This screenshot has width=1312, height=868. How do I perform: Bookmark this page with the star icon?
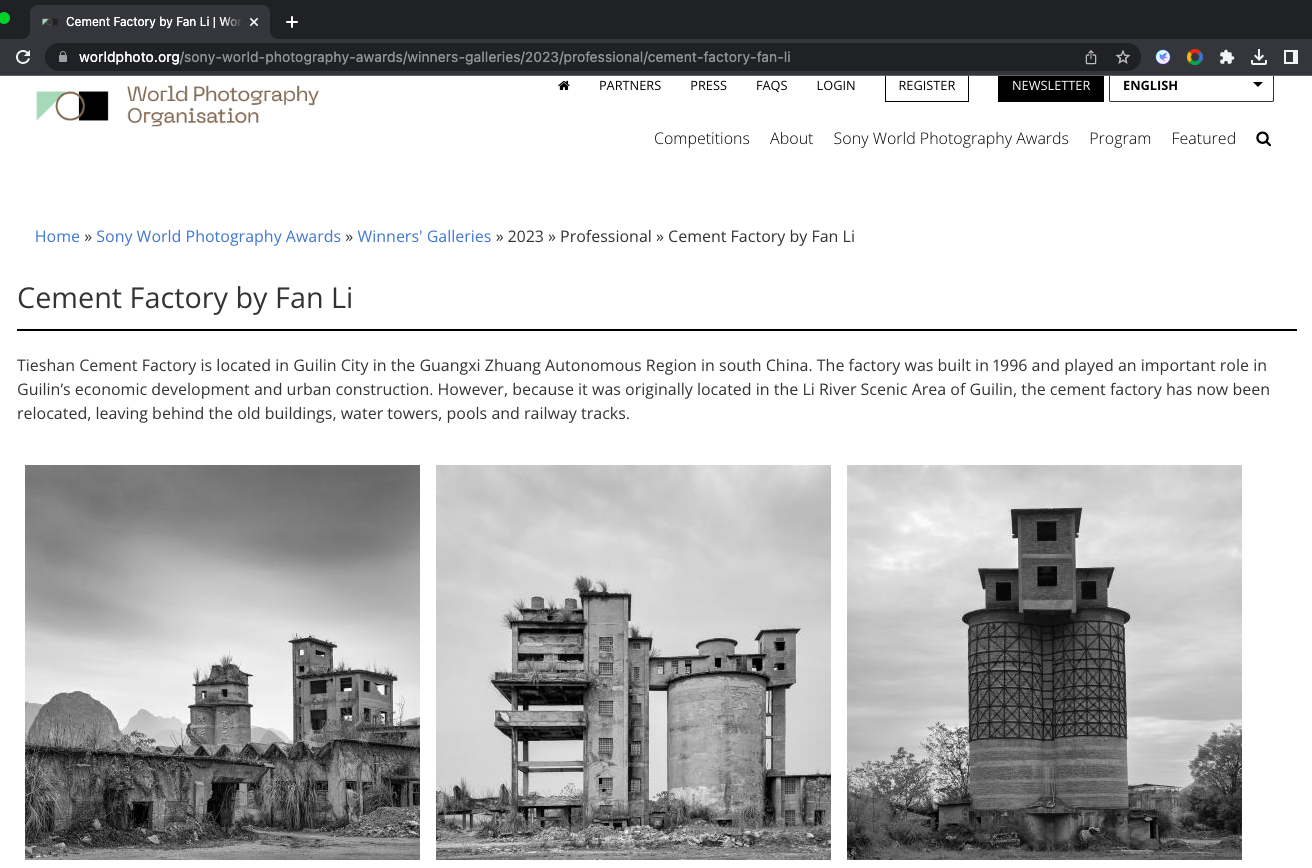(x=1123, y=57)
